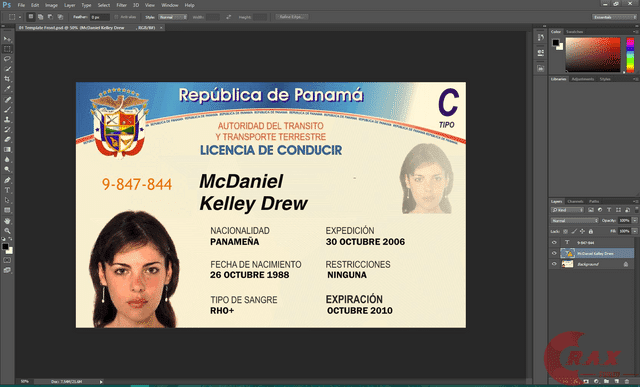Hide the 9-847-844 text layer
Image resolution: width=640 pixels, height=387 pixels.
point(554,242)
